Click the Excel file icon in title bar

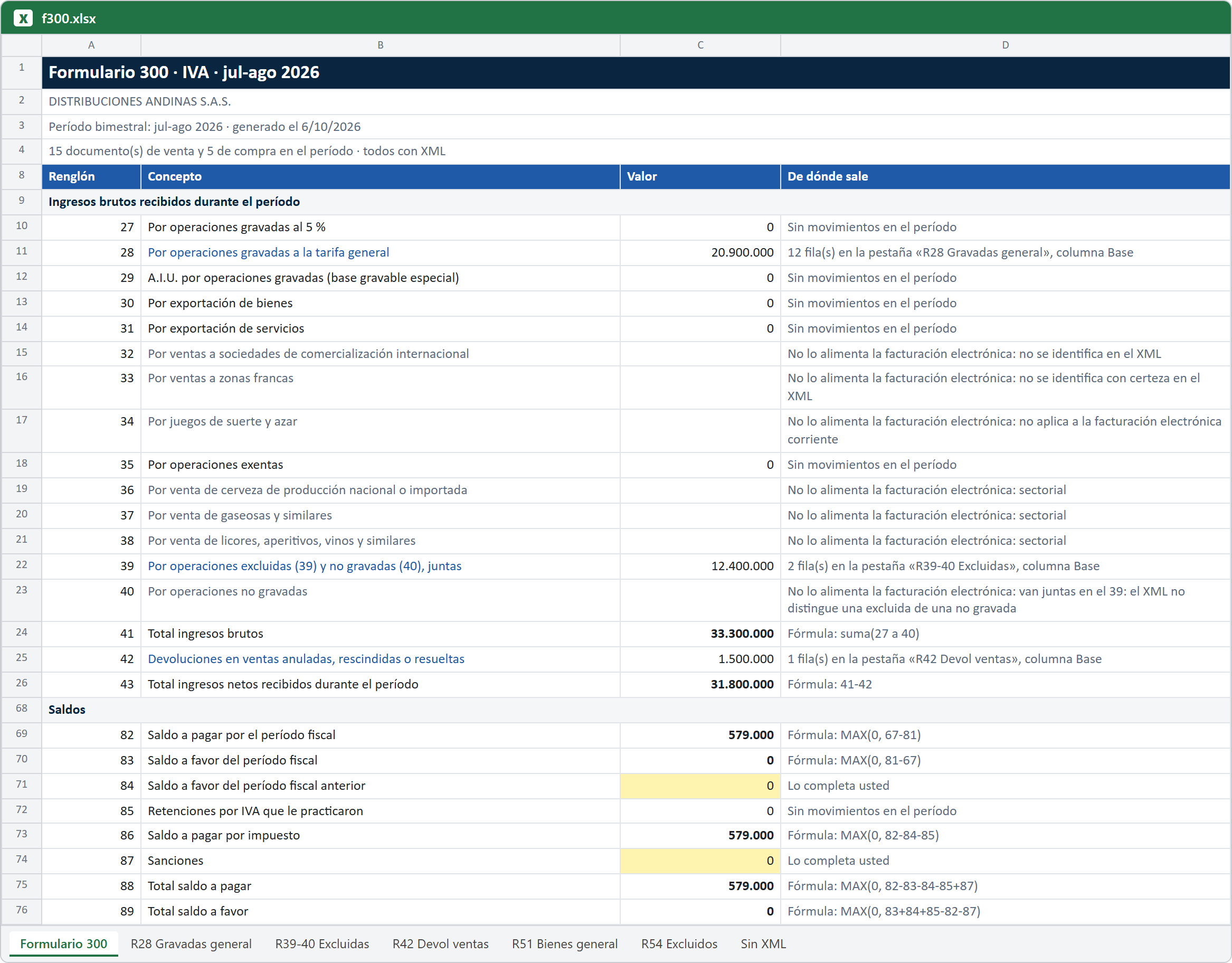23,18
